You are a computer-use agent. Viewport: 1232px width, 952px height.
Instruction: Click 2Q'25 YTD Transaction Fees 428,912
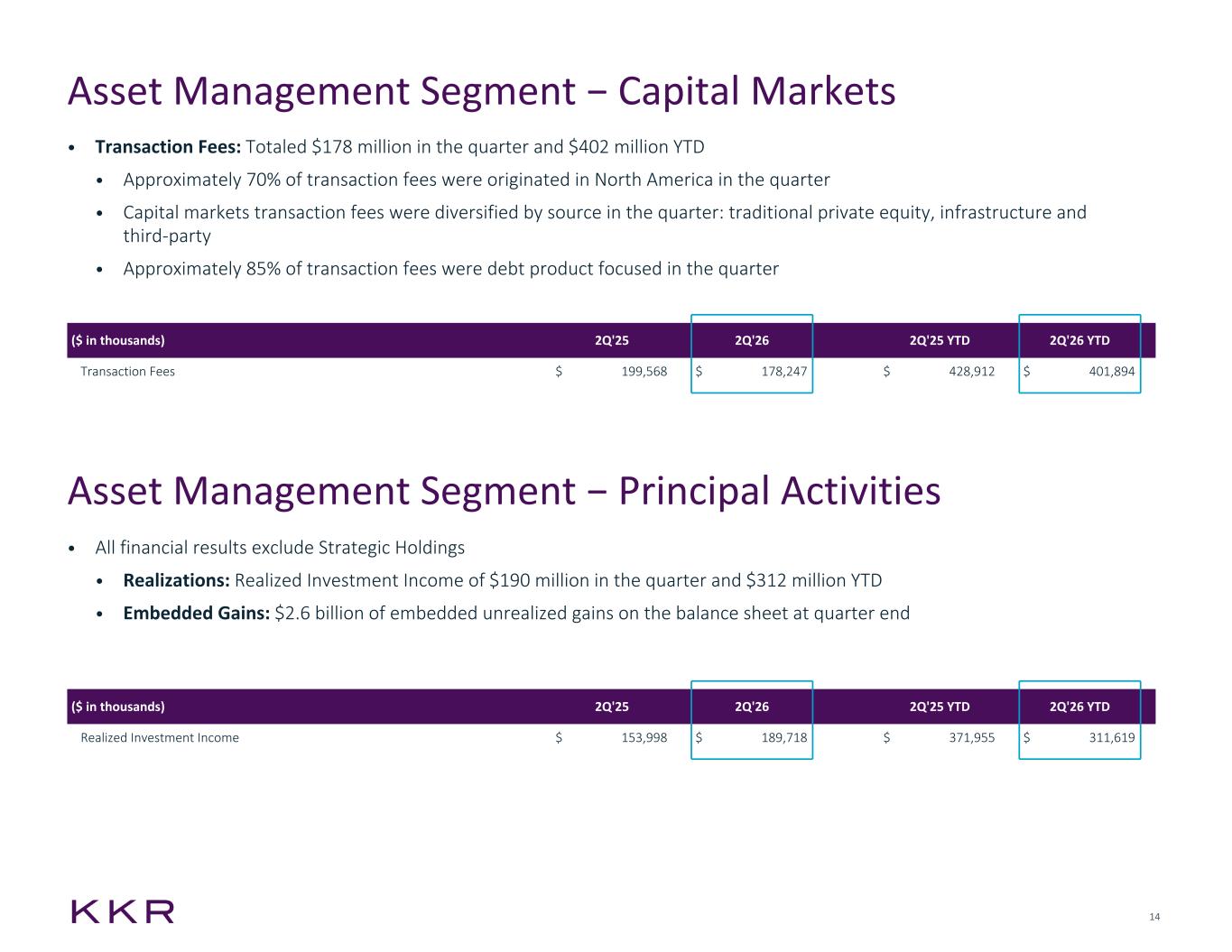pyautogui.click(x=968, y=372)
